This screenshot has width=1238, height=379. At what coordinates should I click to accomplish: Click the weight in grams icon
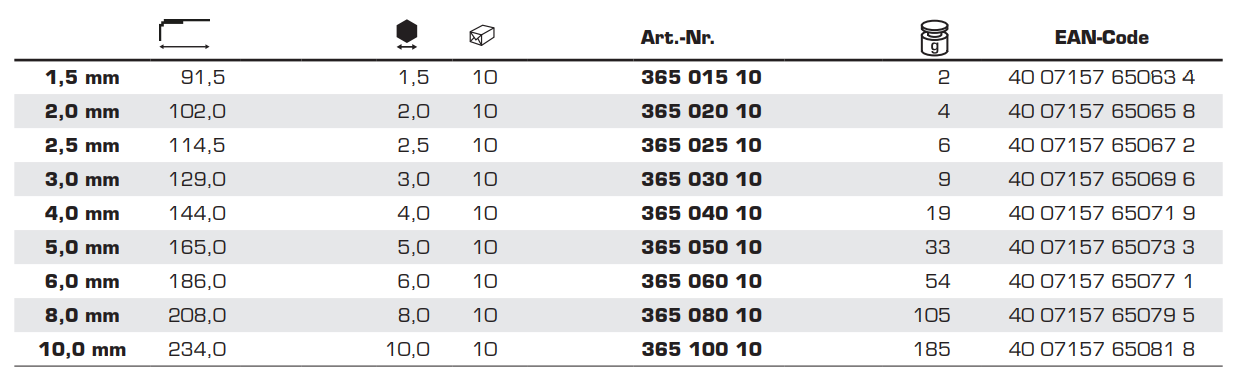pos(935,39)
